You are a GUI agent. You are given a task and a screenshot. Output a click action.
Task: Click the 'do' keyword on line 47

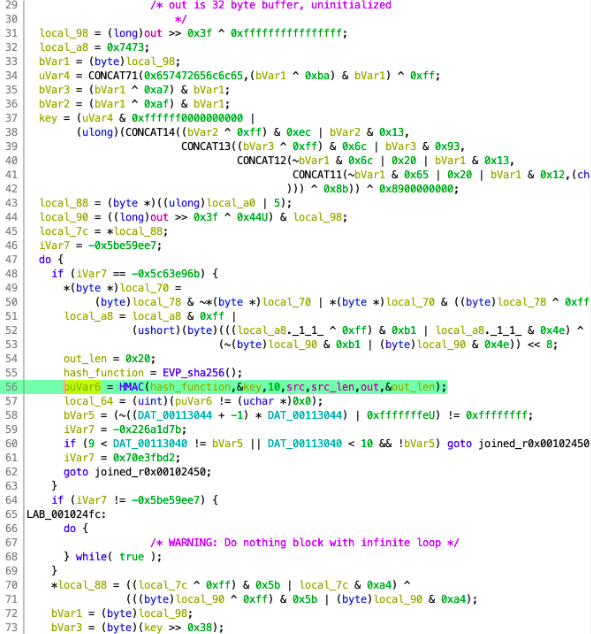(x=45, y=260)
